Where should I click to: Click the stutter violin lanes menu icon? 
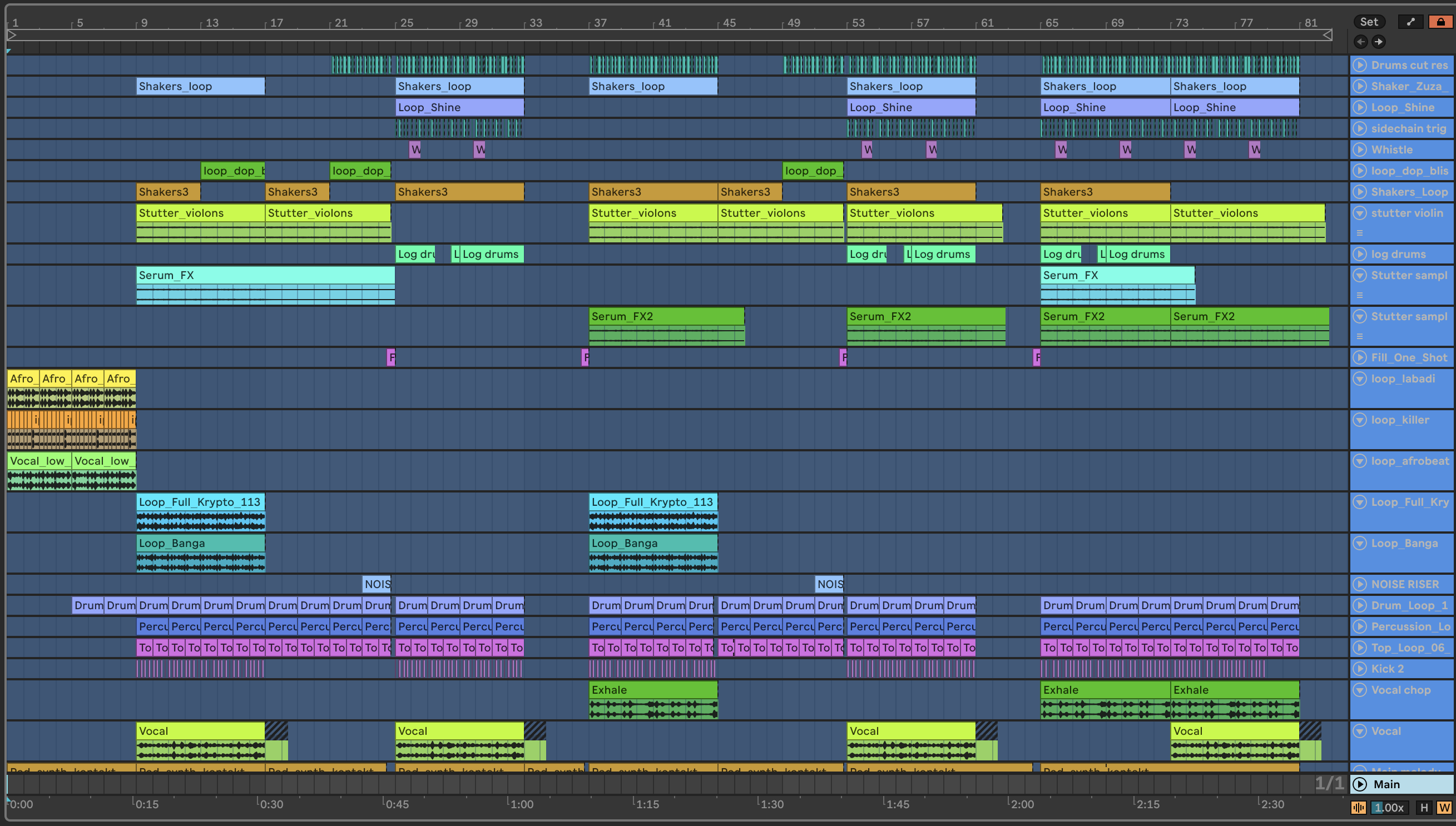(x=1360, y=233)
